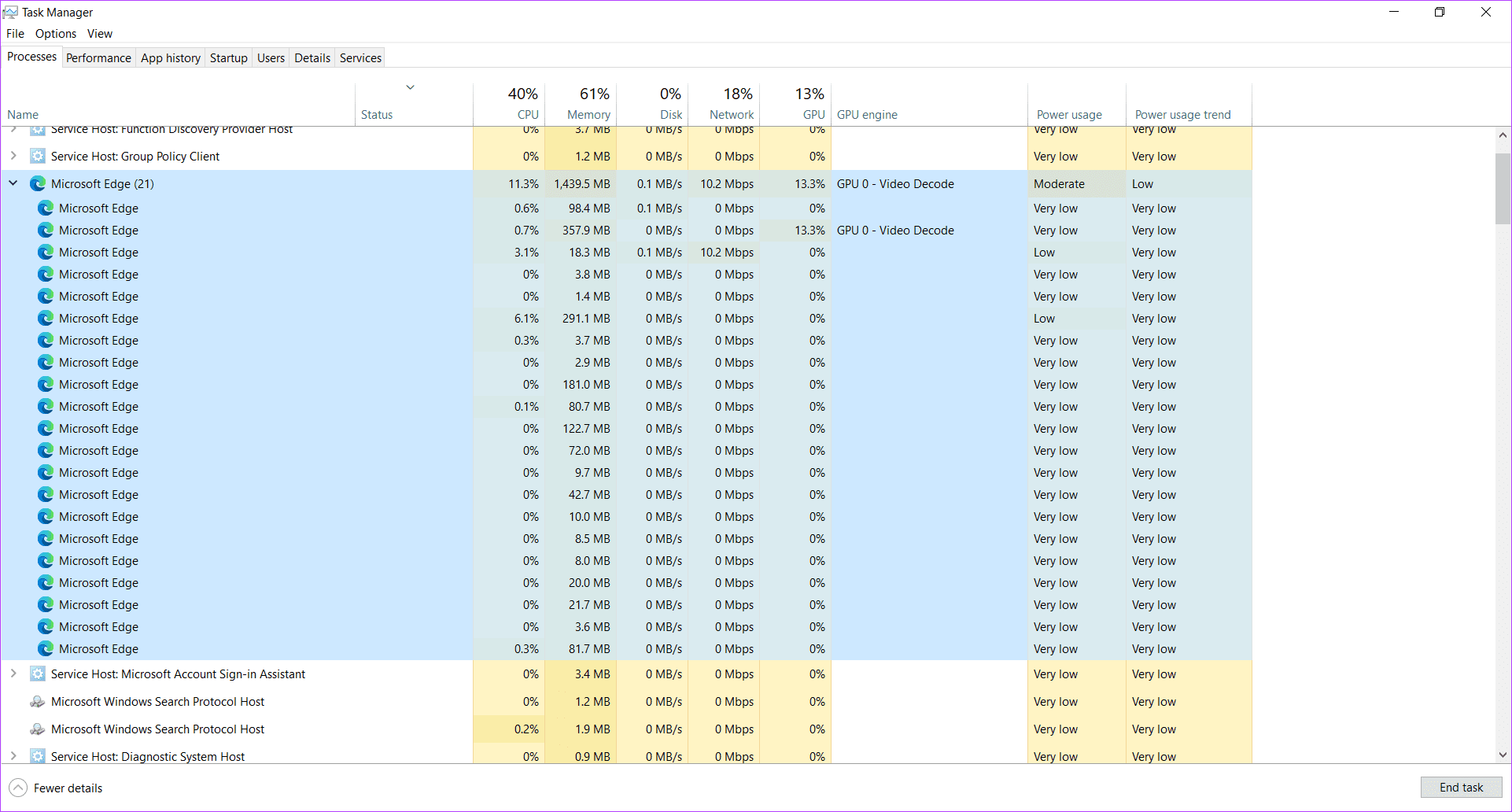1512x812 pixels.
Task: Expand Service Host: Diagnostic System Host
Action: pos(13,755)
